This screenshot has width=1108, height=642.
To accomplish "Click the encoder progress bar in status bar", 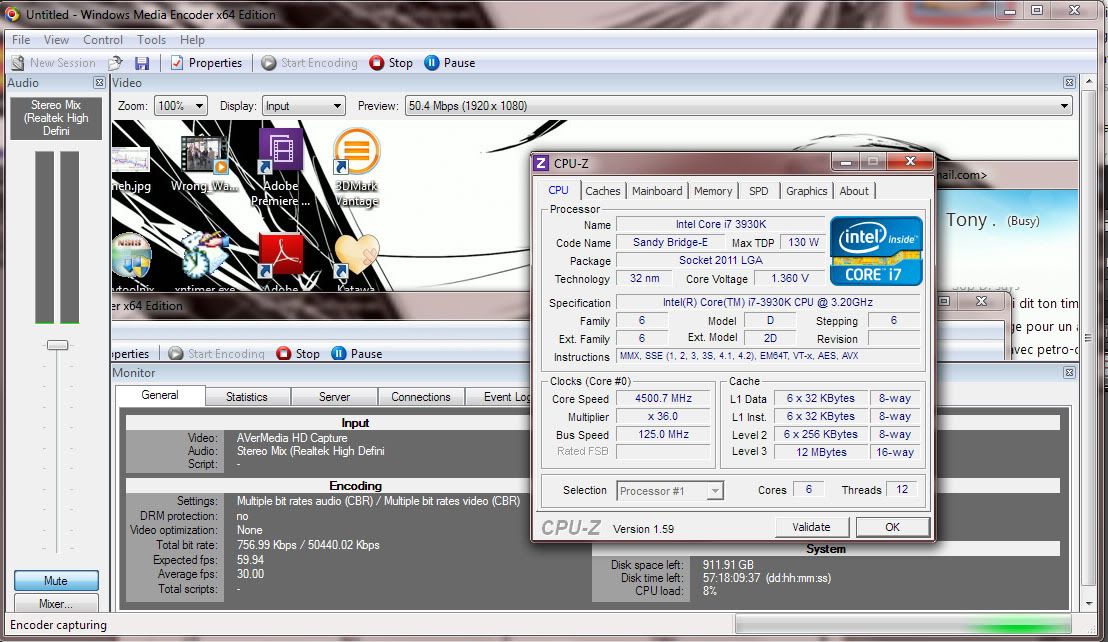I will pyautogui.click(x=903, y=625).
